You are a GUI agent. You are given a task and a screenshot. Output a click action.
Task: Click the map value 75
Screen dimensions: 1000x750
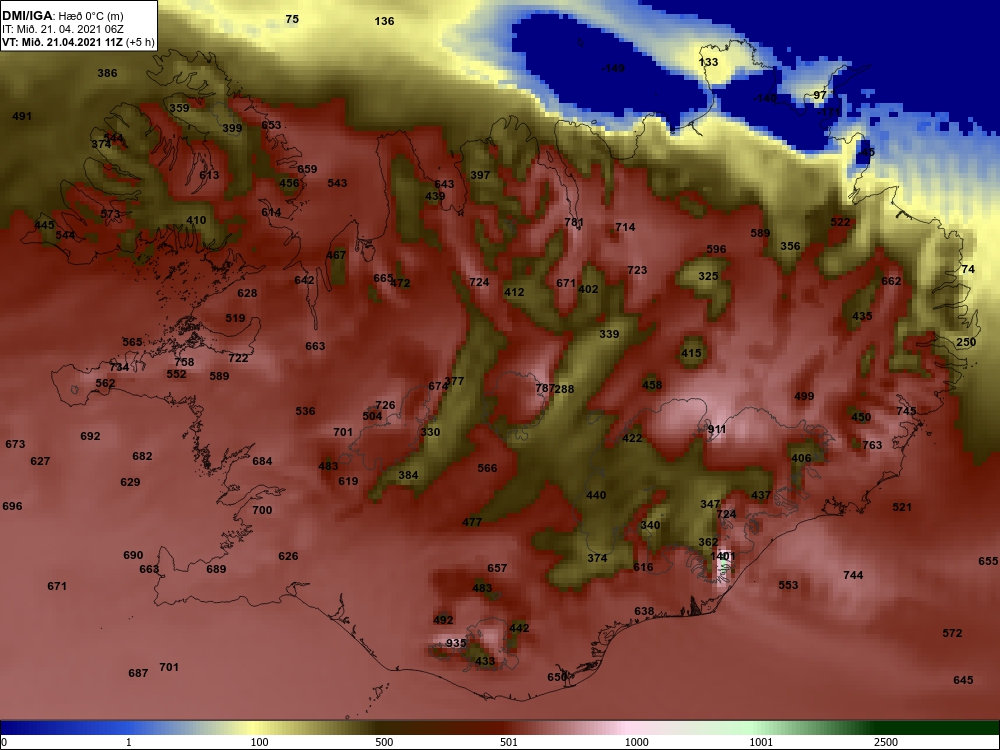[292, 19]
